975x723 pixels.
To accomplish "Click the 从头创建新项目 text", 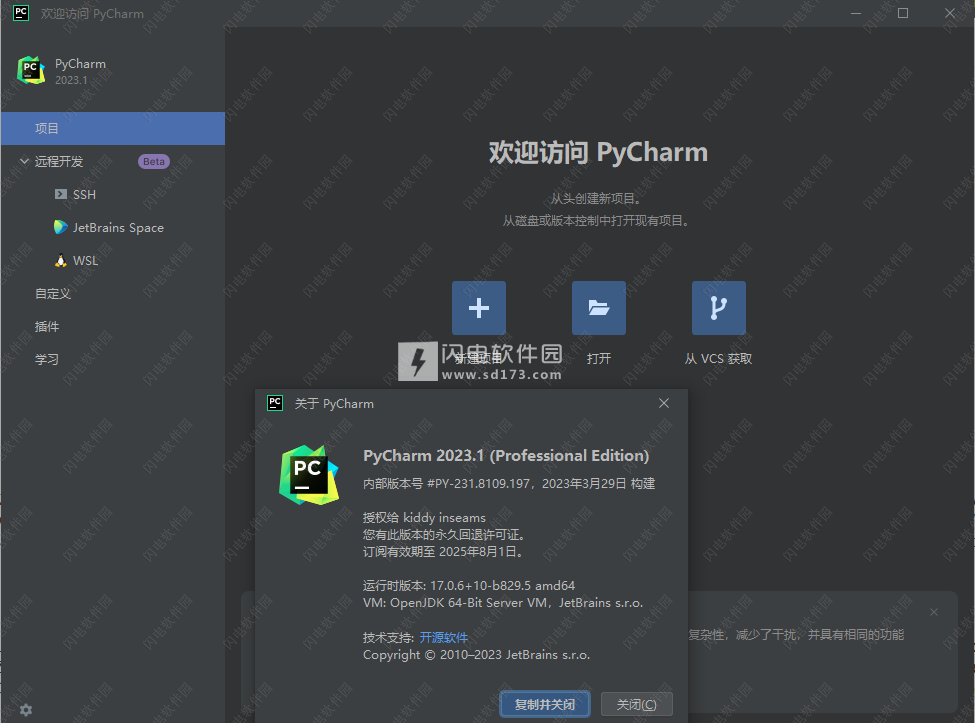I will click(596, 199).
